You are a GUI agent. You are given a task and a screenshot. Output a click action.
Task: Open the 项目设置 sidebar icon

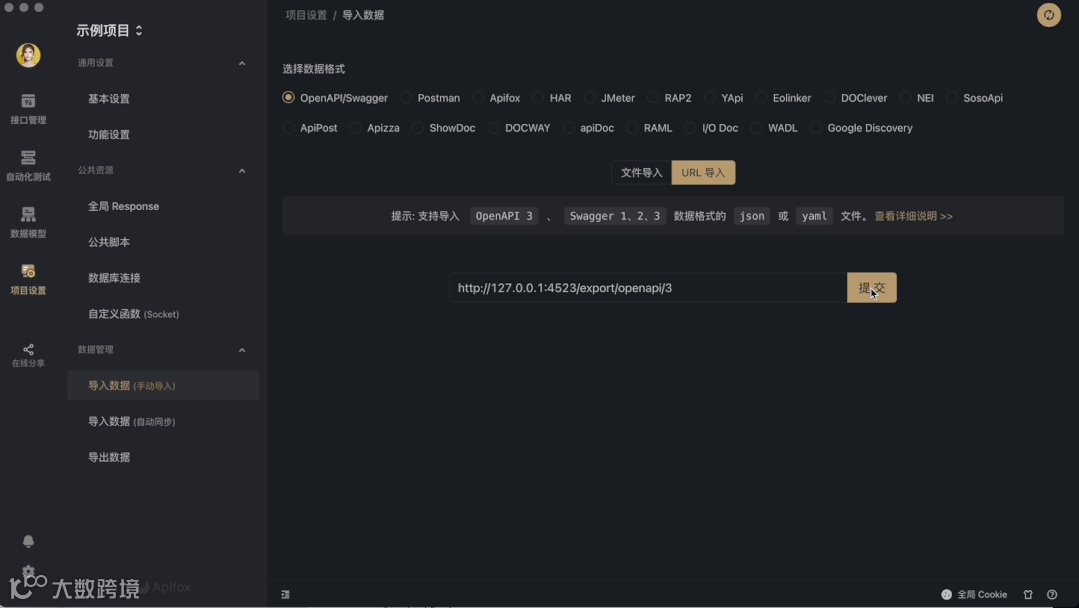pyautogui.click(x=28, y=279)
